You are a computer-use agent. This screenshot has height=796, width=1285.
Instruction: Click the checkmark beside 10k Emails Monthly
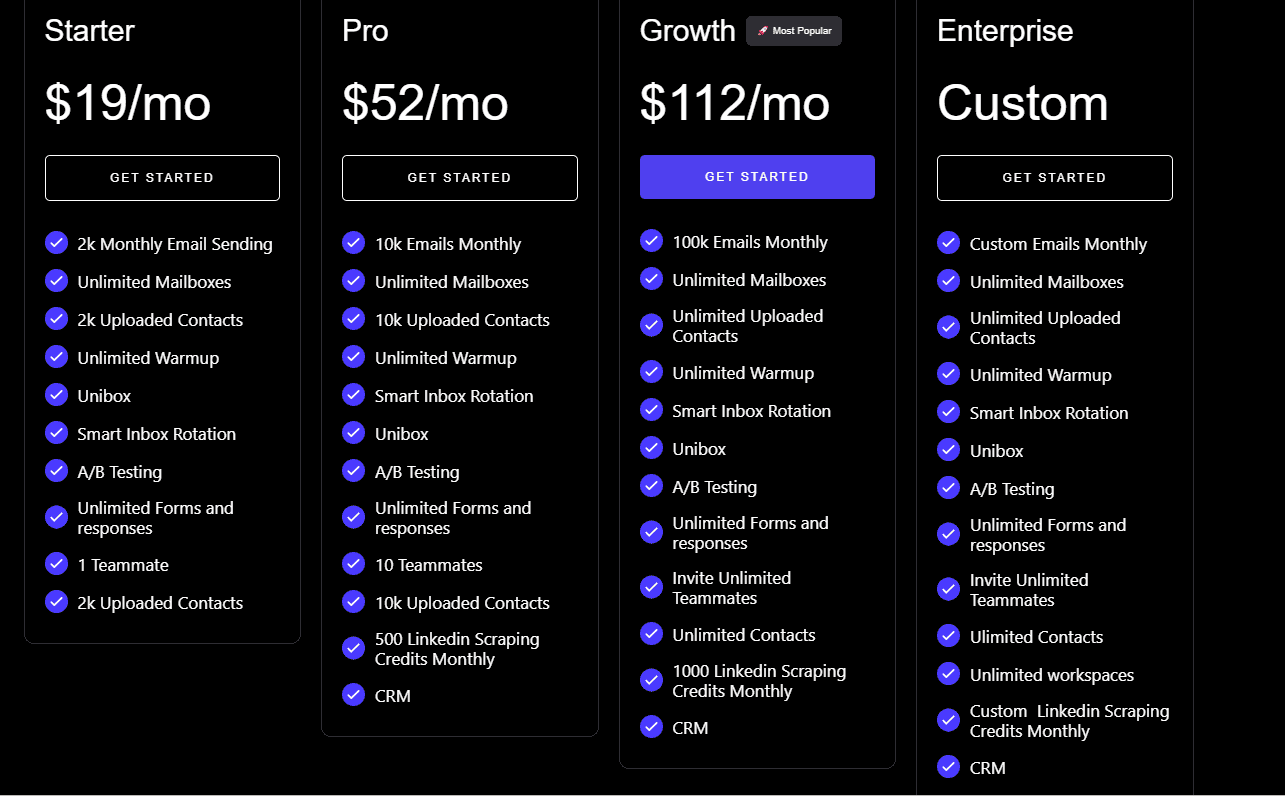pyautogui.click(x=353, y=243)
